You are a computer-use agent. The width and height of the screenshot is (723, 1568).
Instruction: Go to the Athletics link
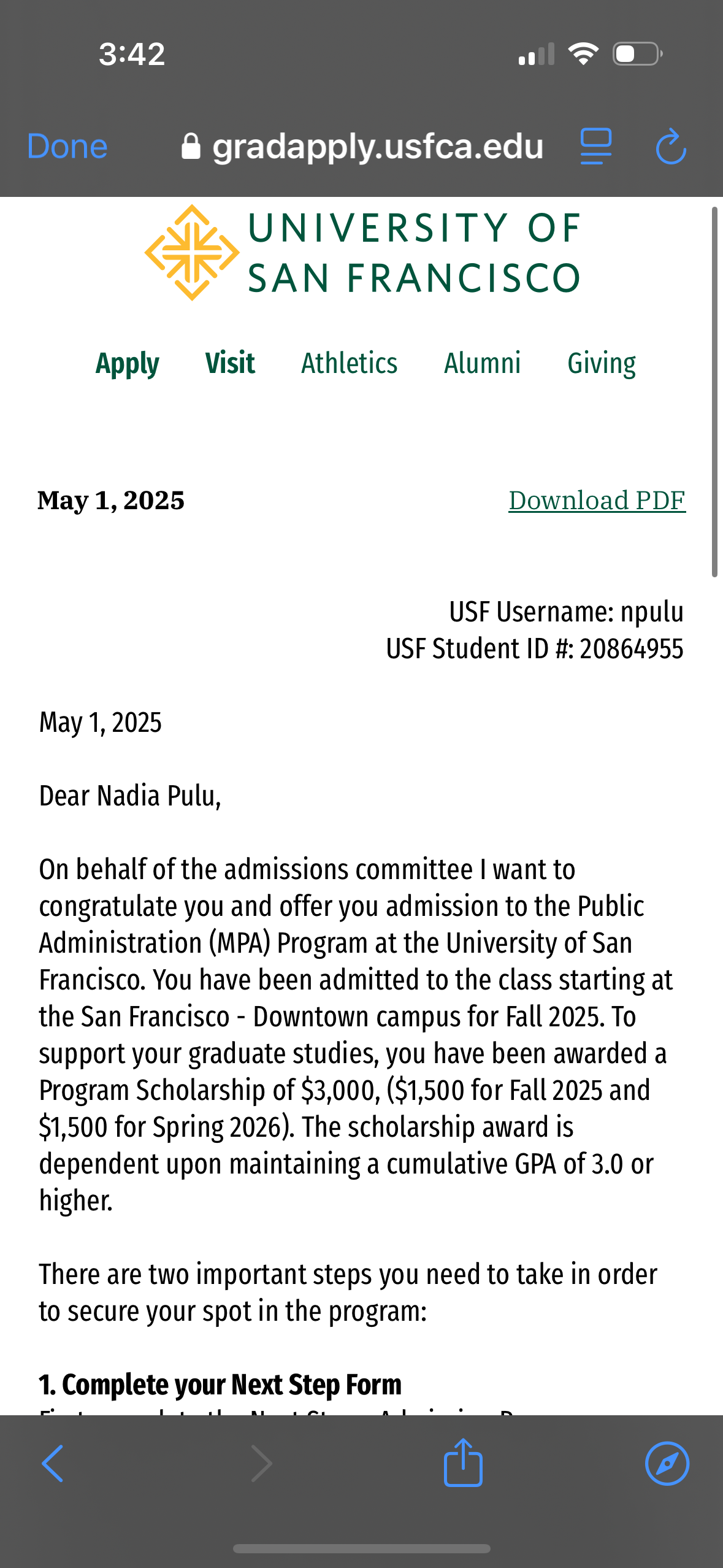coord(350,363)
